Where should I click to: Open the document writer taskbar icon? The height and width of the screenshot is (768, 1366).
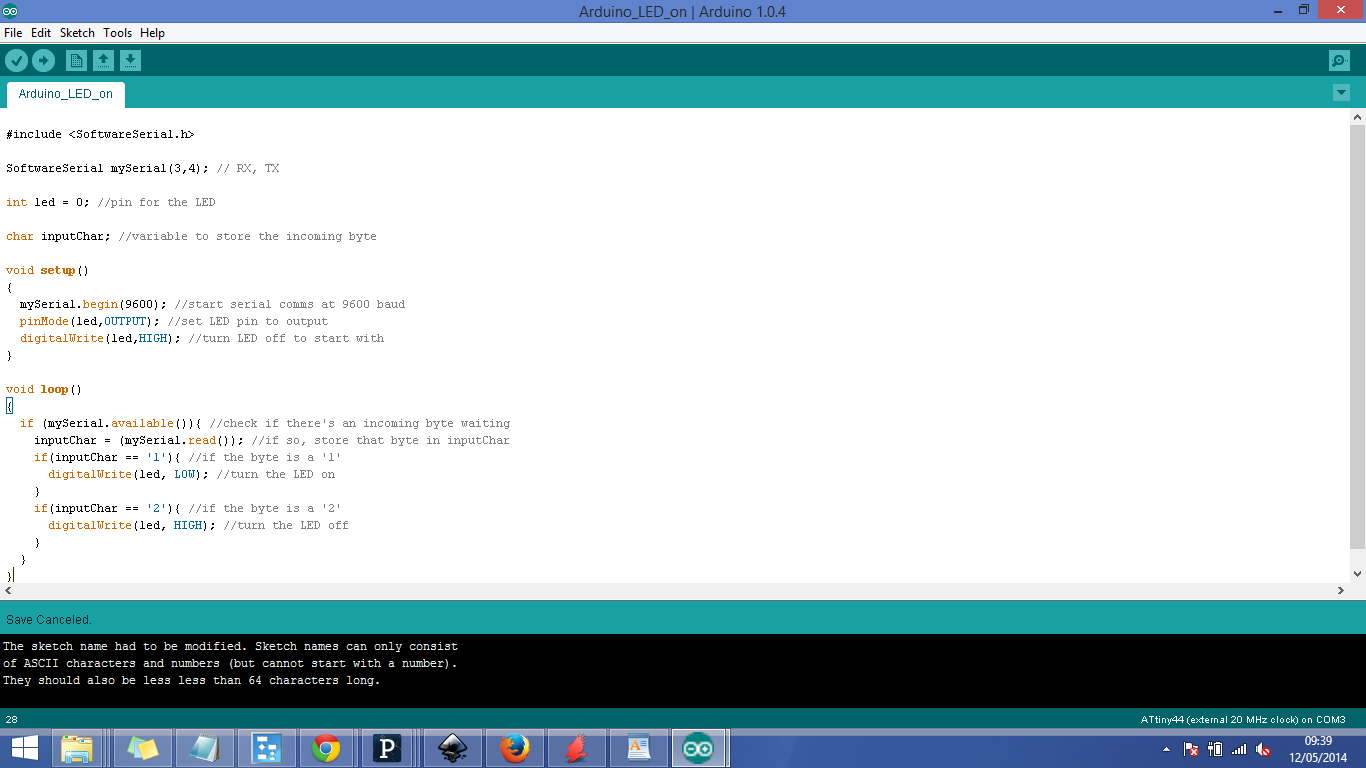[x=639, y=748]
